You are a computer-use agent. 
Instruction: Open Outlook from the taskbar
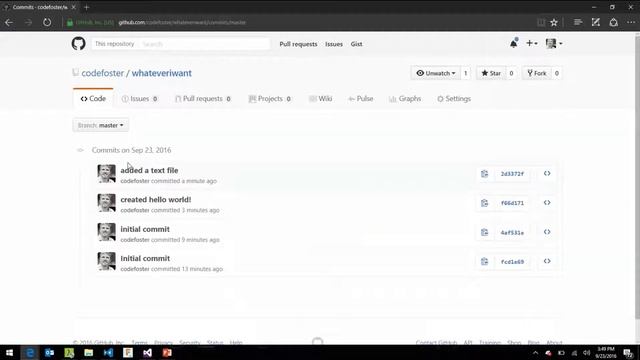[49, 353]
